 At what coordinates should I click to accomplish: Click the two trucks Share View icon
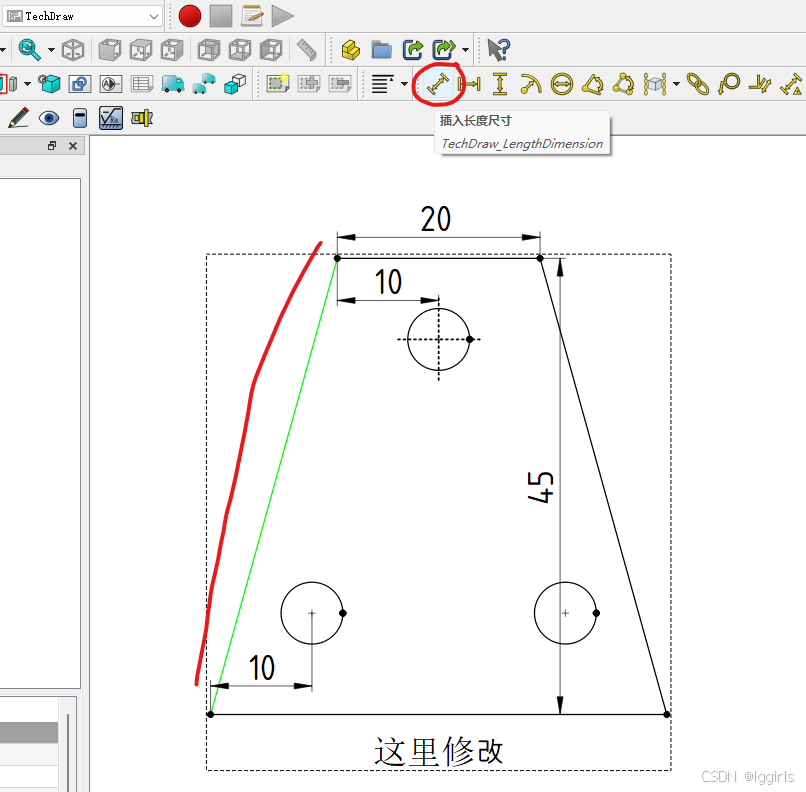(x=204, y=84)
